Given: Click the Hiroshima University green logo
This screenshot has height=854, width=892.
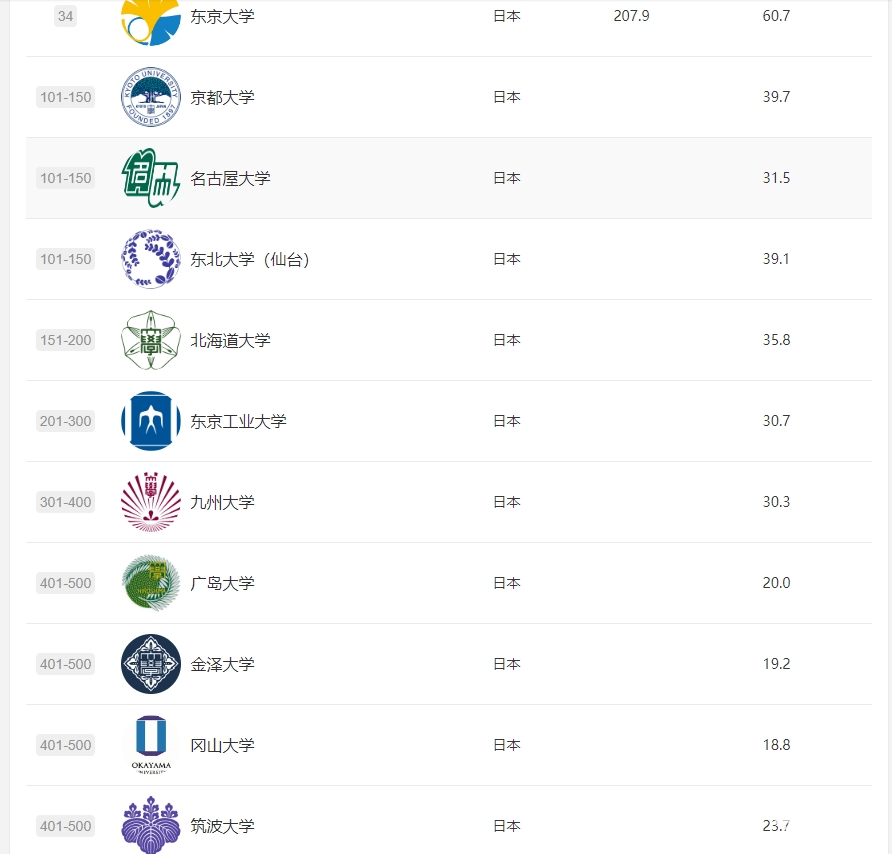Looking at the screenshot, I should 151,583.
